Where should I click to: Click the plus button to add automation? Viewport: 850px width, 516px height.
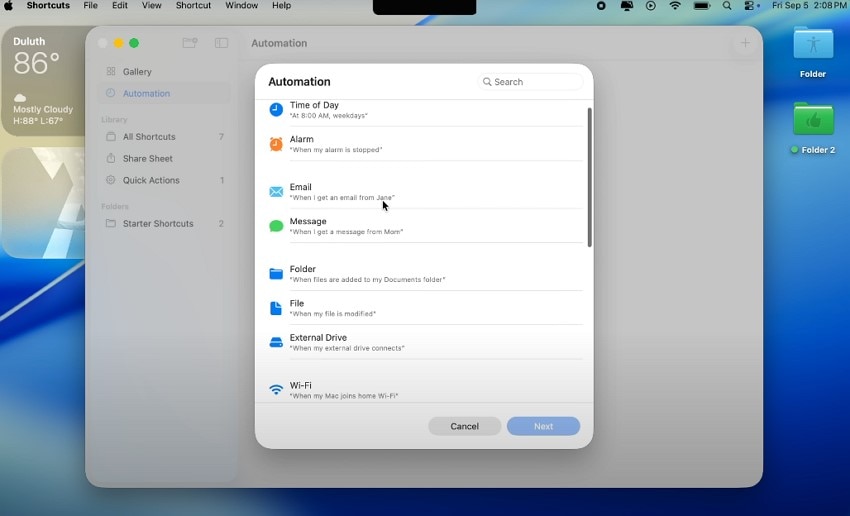pyautogui.click(x=745, y=43)
